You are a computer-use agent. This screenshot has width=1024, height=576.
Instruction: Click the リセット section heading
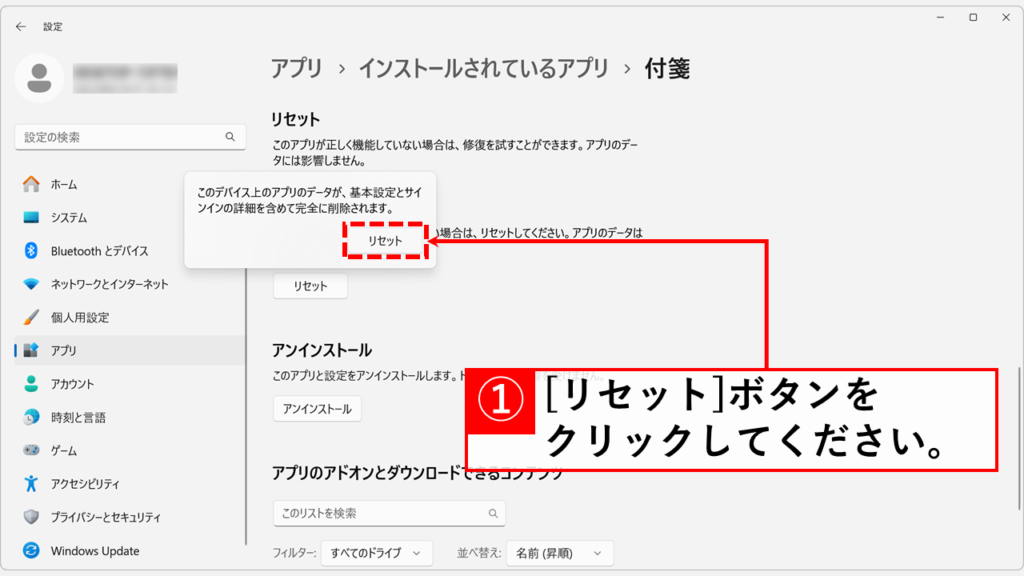[296, 120]
